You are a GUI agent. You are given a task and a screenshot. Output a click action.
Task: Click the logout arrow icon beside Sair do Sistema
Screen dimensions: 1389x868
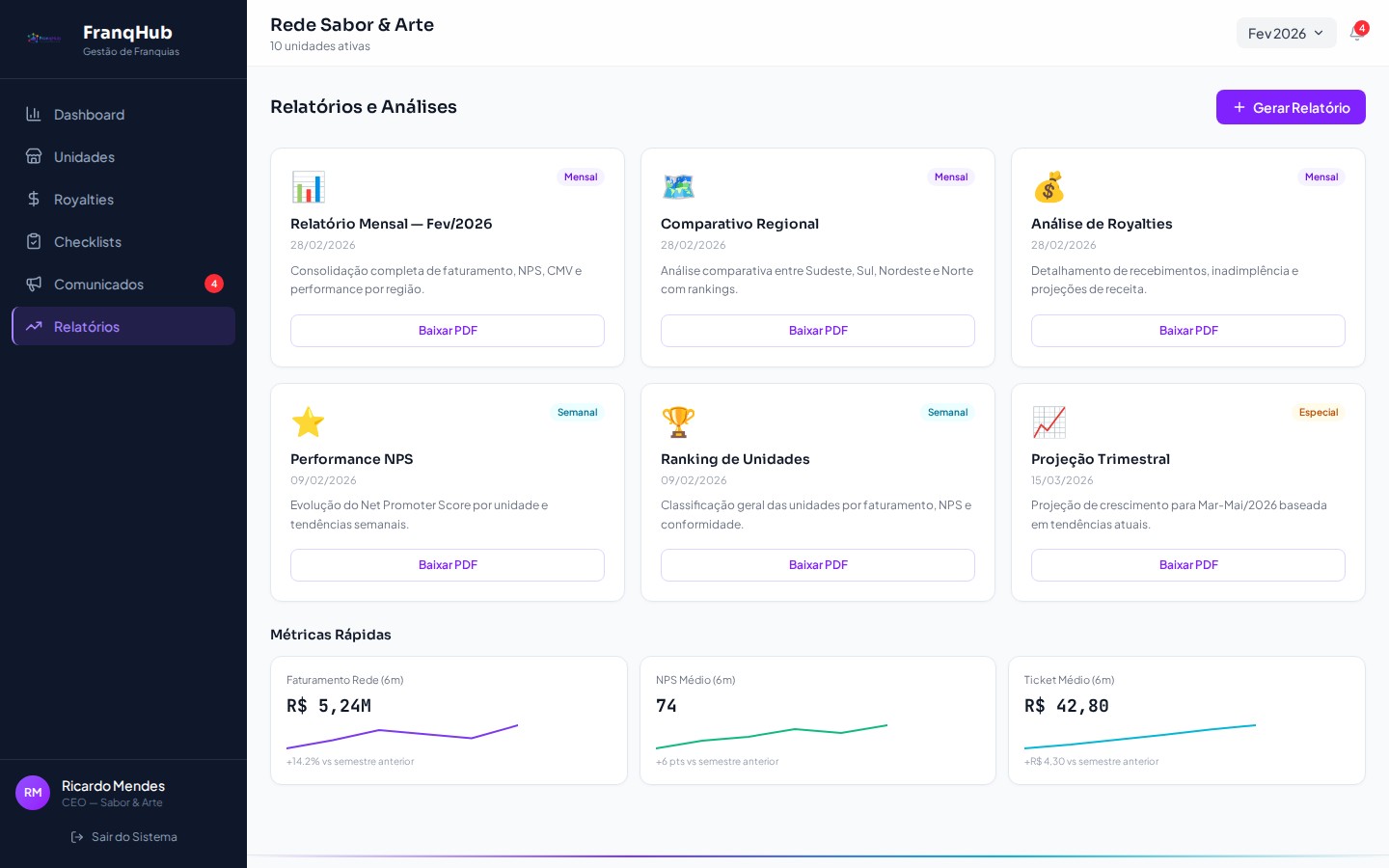[78, 837]
